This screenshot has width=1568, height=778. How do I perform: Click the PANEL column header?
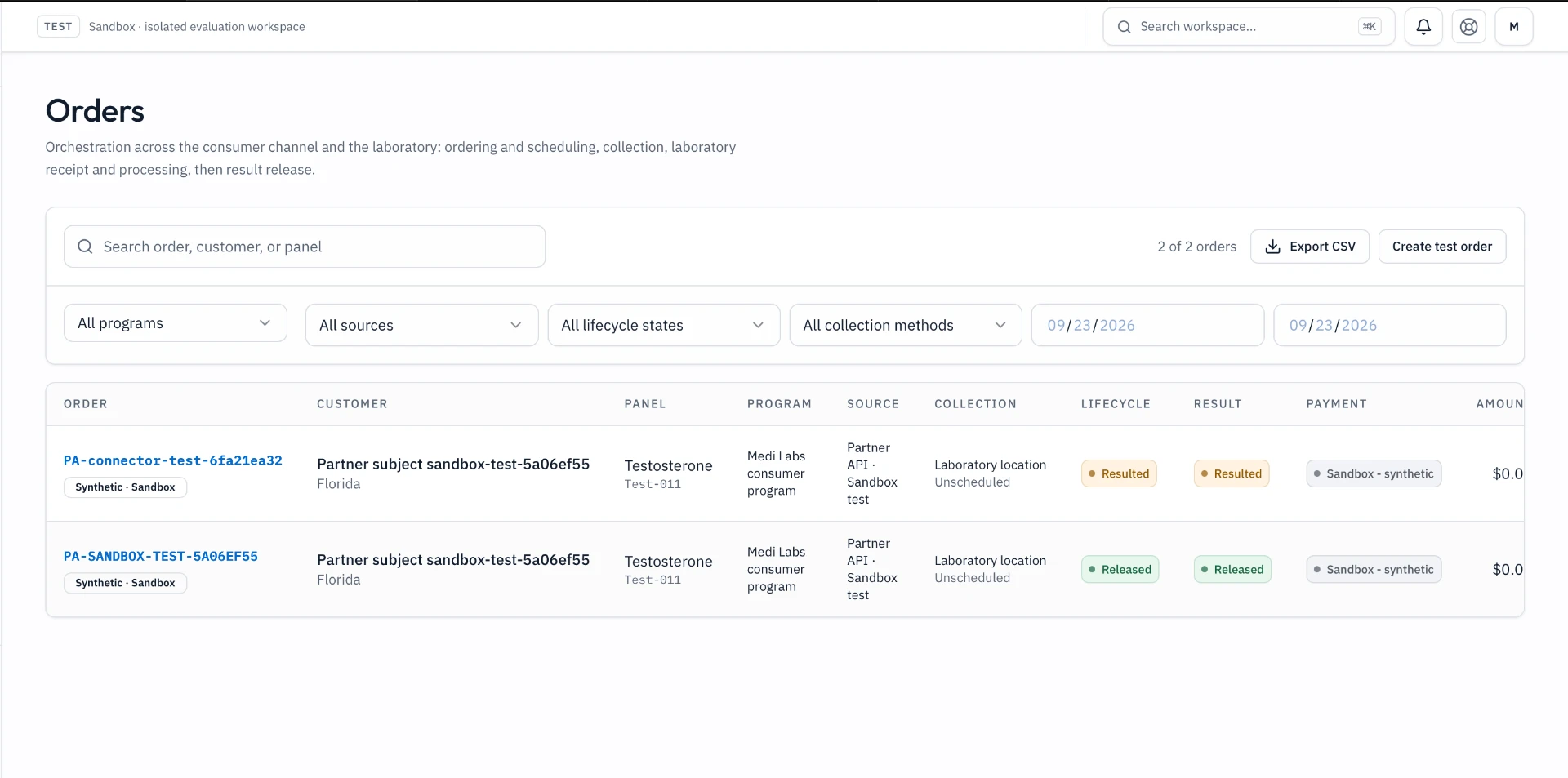645,404
